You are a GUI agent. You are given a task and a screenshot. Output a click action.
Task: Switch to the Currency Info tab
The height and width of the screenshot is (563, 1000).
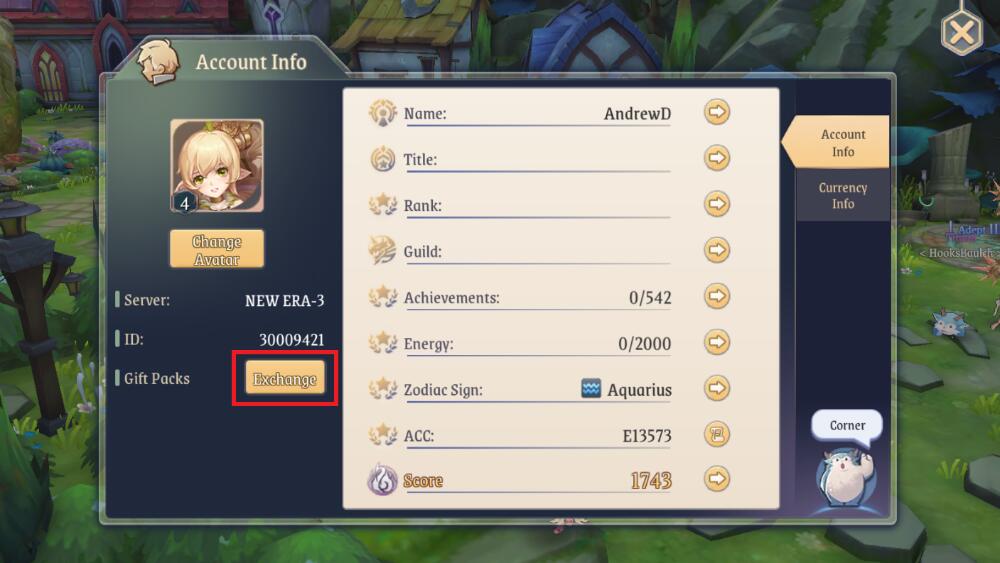(842, 196)
